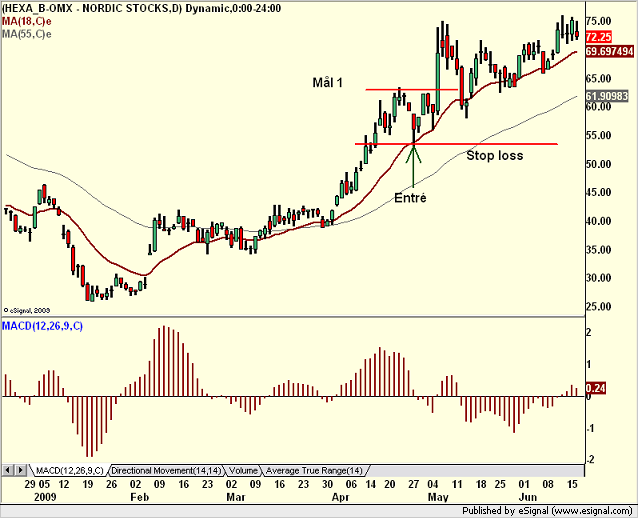638x518 pixels.
Task: Click the Entré annotation text
Action: pos(410,198)
